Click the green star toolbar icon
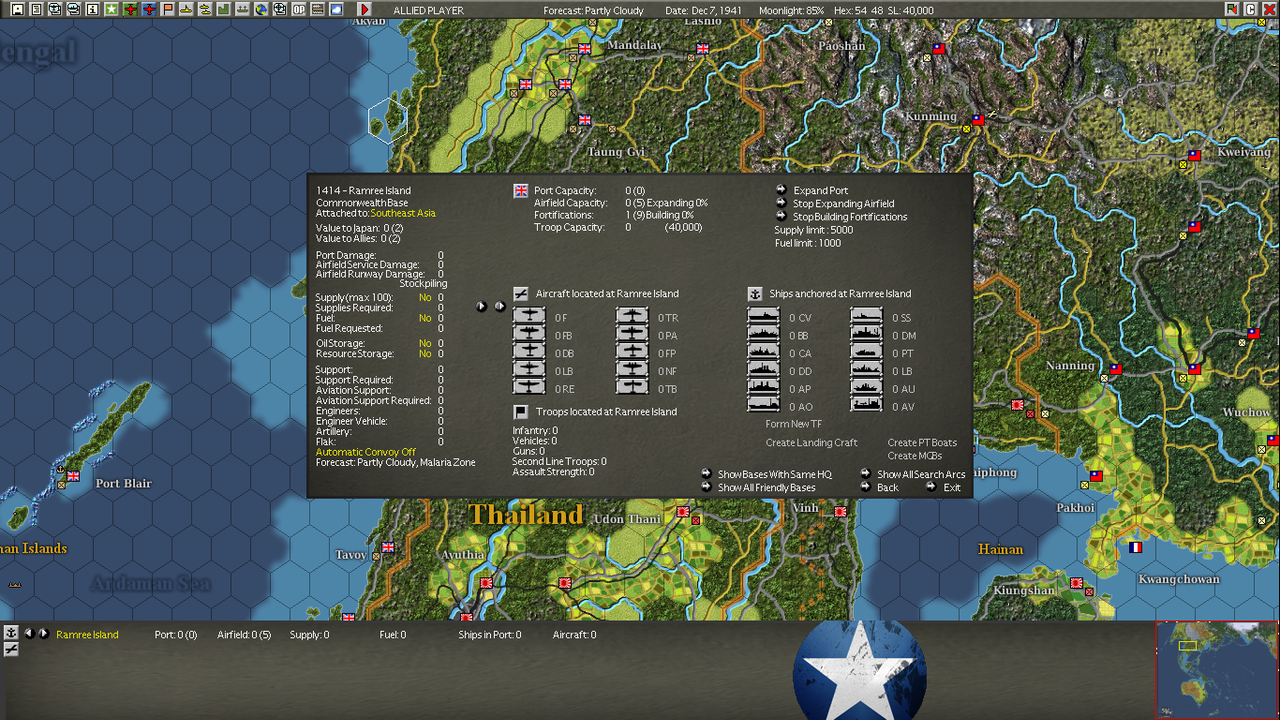Viewport: 1280px width, 720px height. point(111,10)
